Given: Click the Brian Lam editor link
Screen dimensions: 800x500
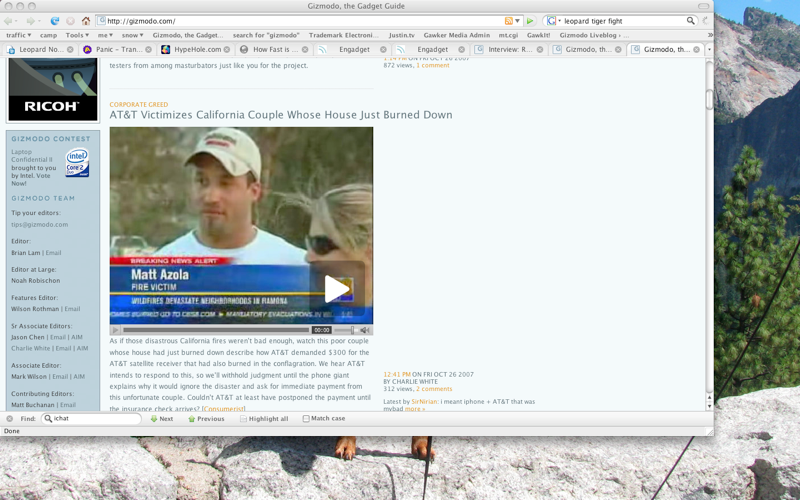Looking at the screenshot, I should click(26, 253).
